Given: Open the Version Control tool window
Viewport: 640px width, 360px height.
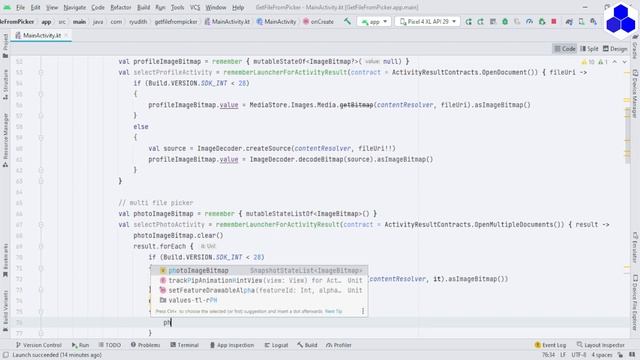Looking at the screenshot, I should (38, 345).
